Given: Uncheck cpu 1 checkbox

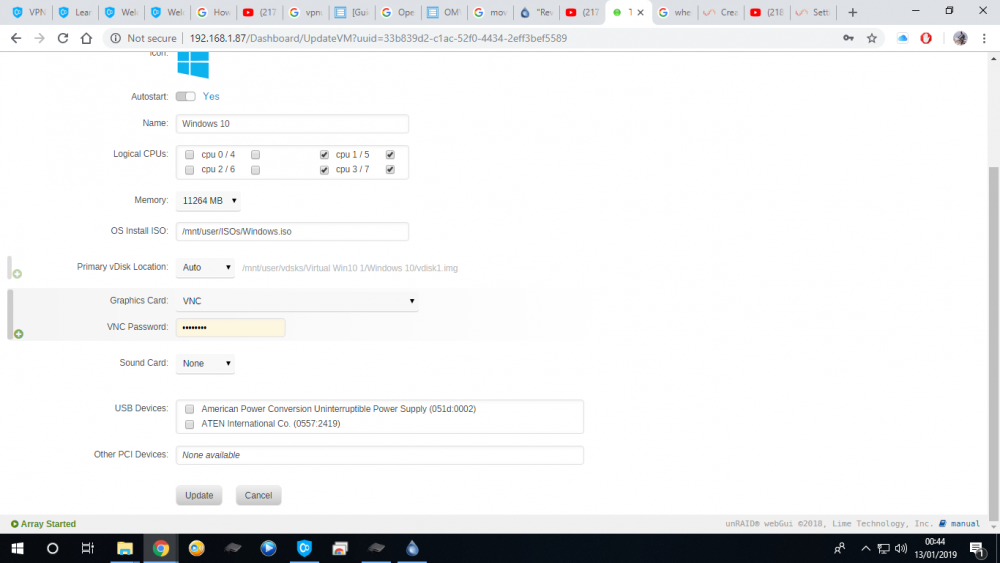Looking at the screenshot, I should 324,155.
